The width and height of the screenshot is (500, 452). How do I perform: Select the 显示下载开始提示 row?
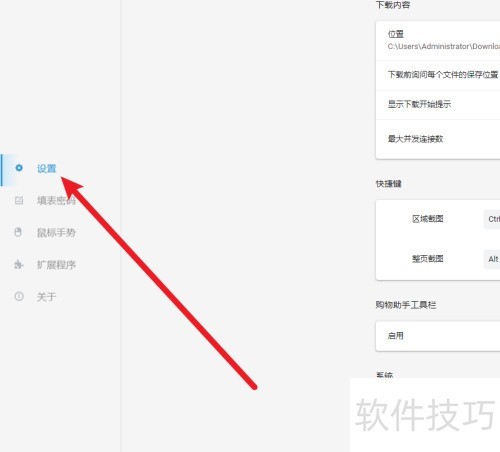coord(438,104)
